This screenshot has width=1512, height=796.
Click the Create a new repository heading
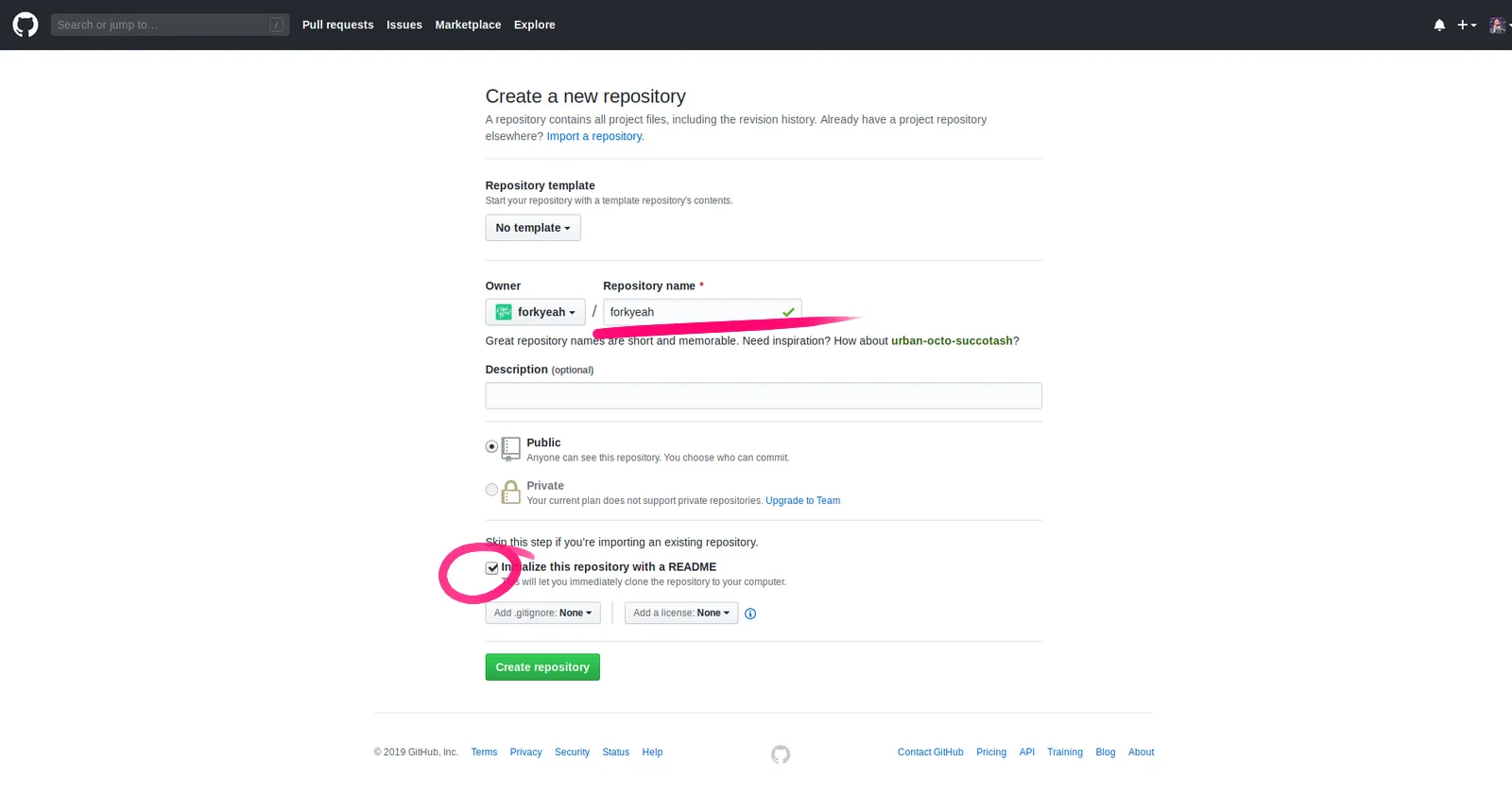click(586, 96)
